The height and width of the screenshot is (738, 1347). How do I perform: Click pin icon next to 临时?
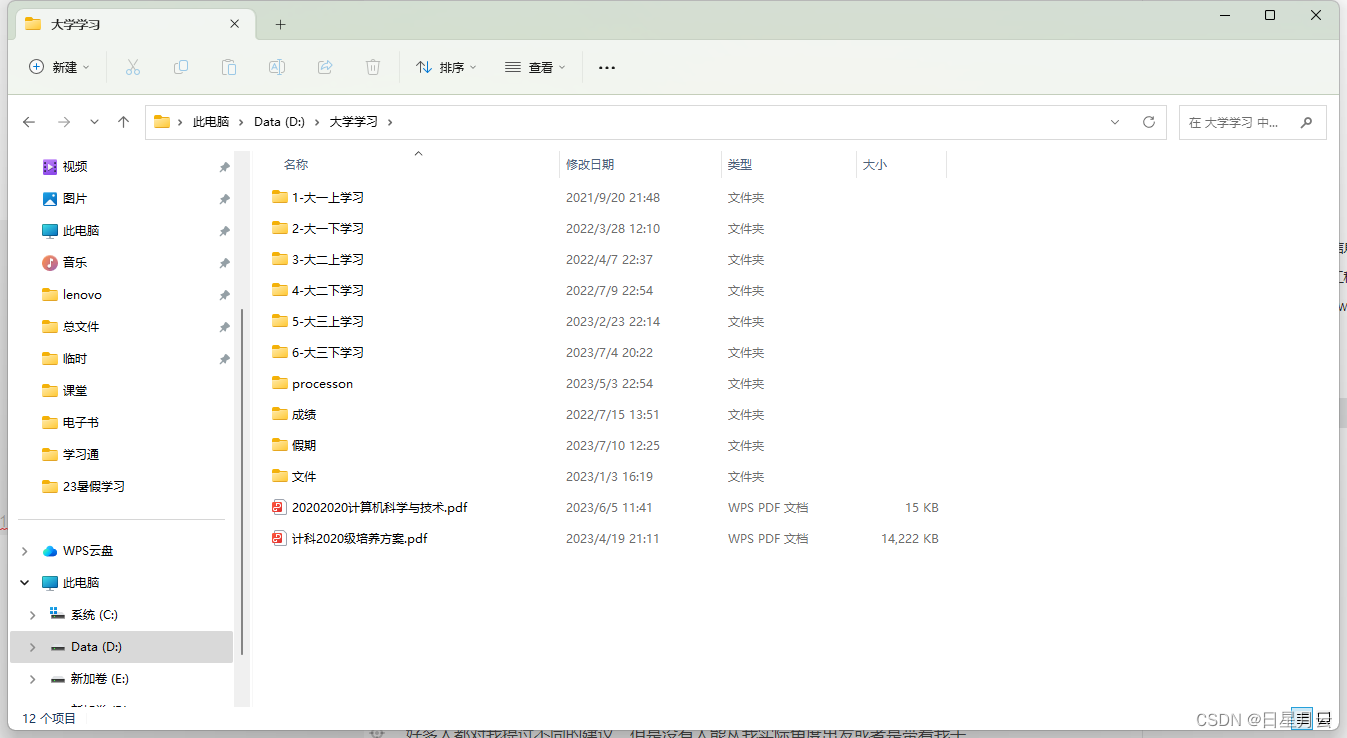(x=224, y=359)
